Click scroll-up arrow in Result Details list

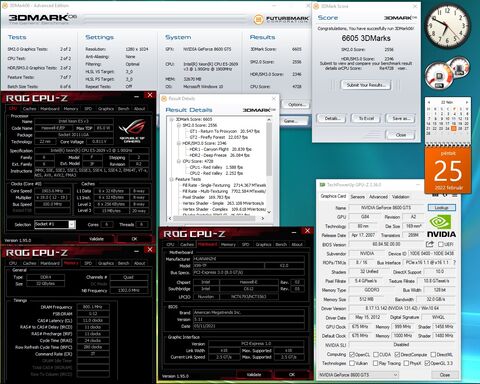pyautogui.click(x=269, y=119)
